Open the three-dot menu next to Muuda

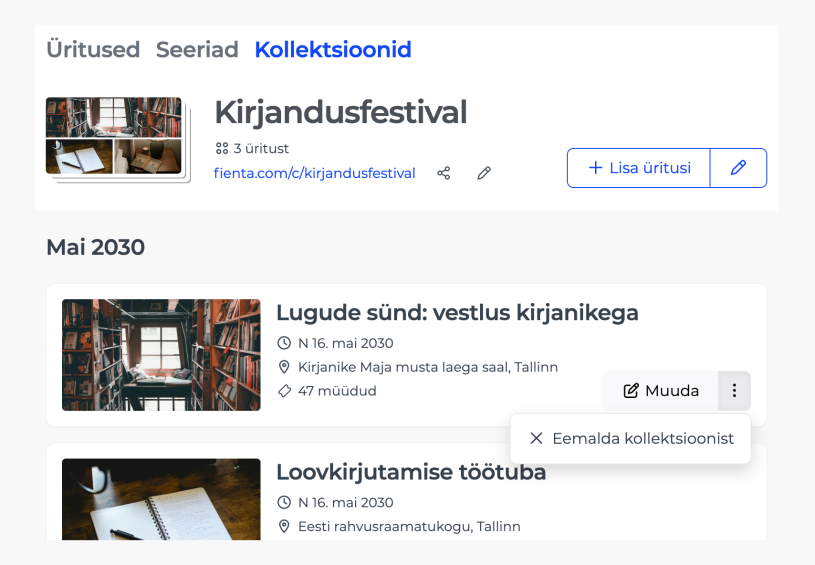[734, 390]
